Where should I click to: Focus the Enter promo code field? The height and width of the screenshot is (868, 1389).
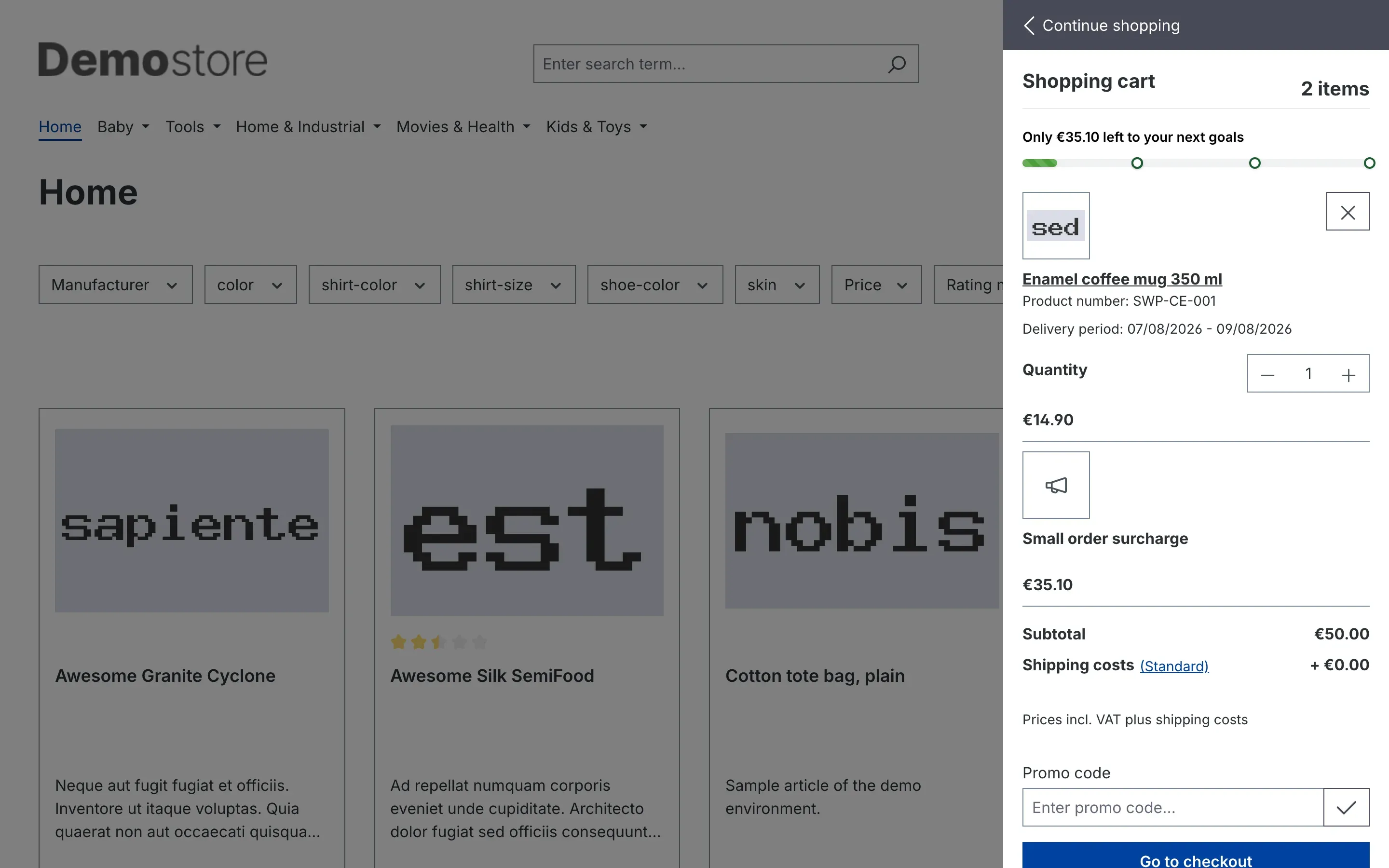pos(1172,807)
